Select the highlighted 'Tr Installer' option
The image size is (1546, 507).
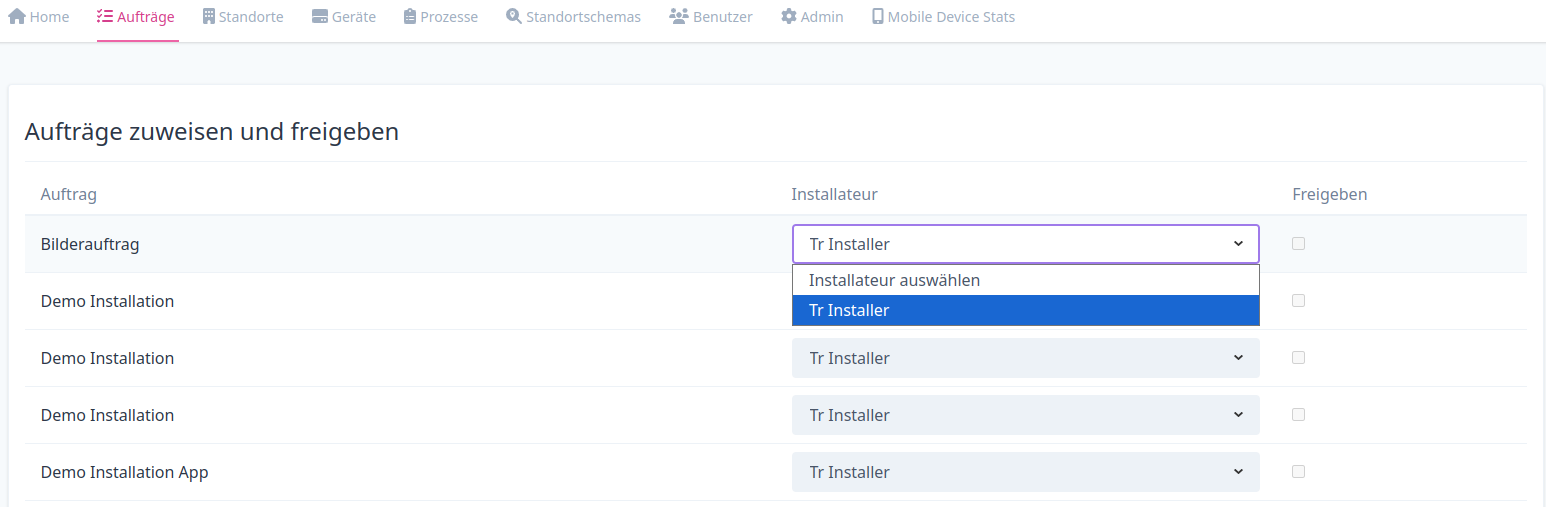[x=1026, y=310]
